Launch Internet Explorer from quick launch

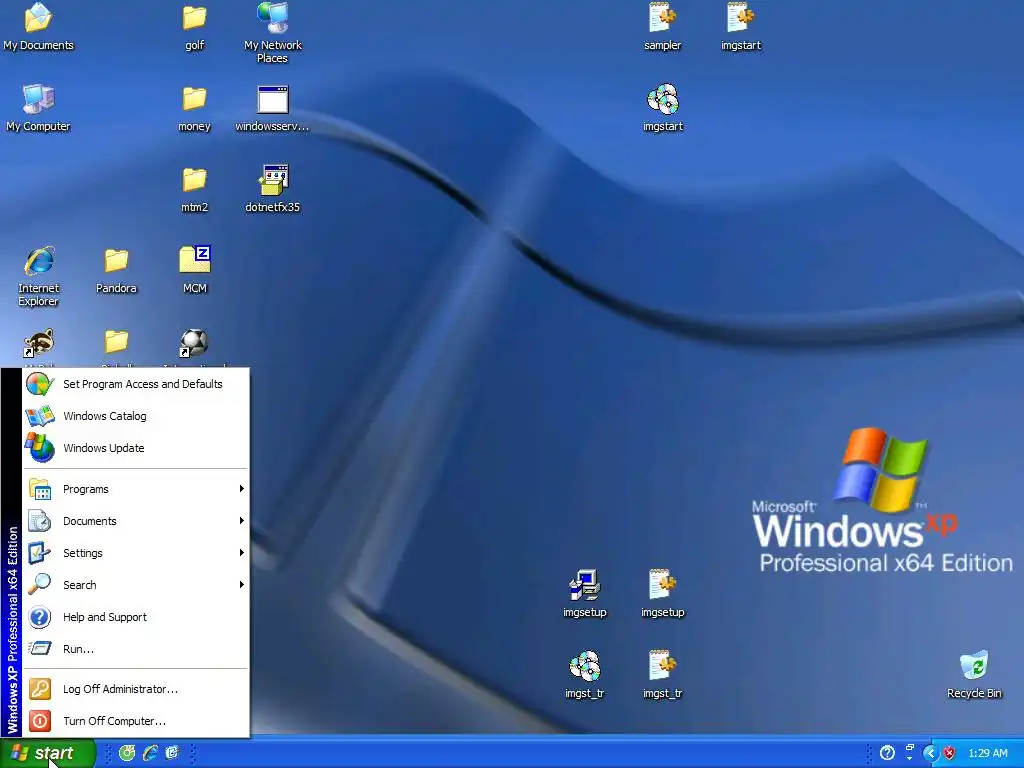tap(150, 753)
